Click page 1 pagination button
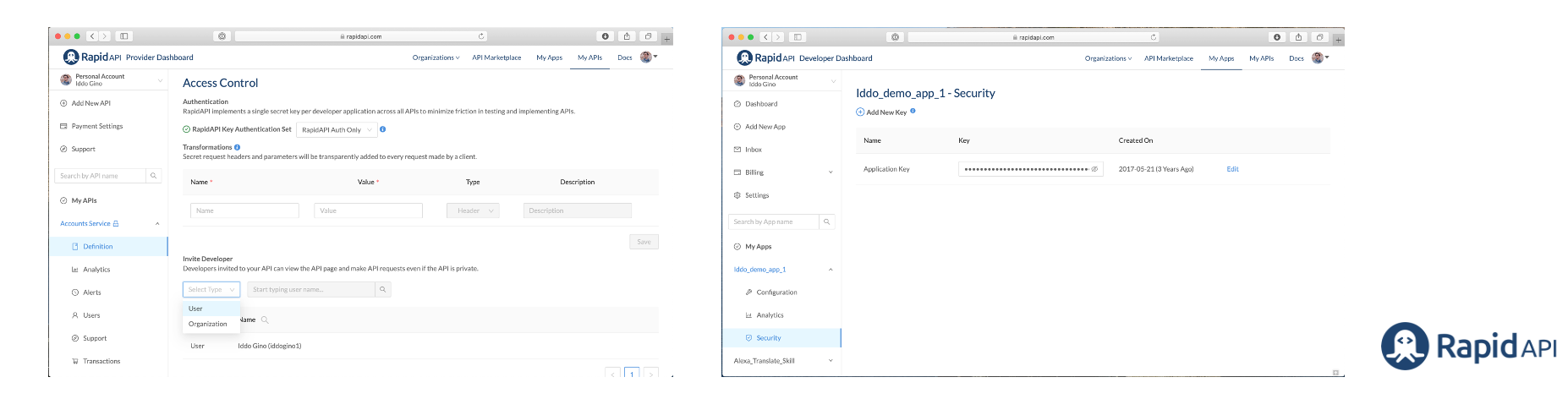Image resolution: width=1568 pixels, height=399 pixels. 632,373
